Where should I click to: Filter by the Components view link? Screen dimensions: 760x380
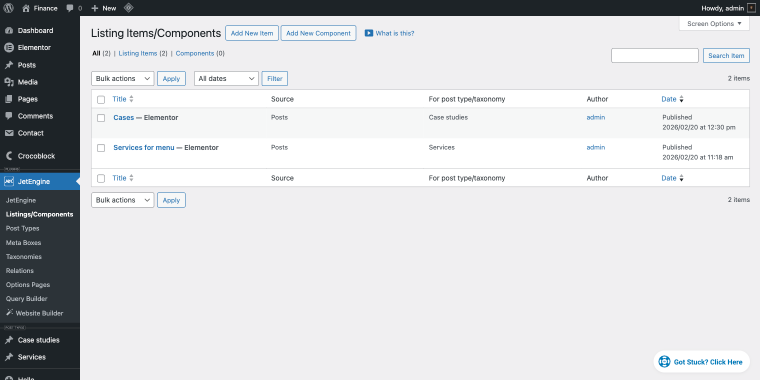[x=195, y=53]
